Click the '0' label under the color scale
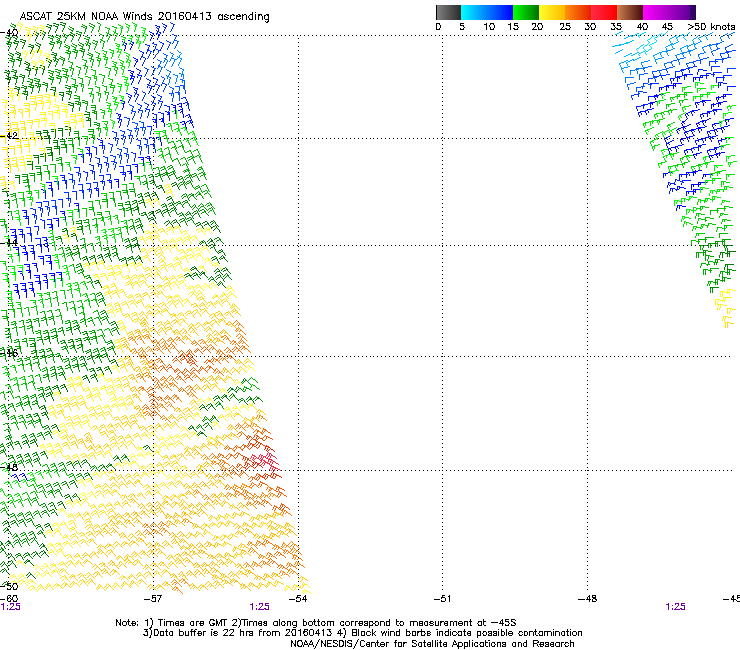The image size is (740, 650). click(438, 27)
